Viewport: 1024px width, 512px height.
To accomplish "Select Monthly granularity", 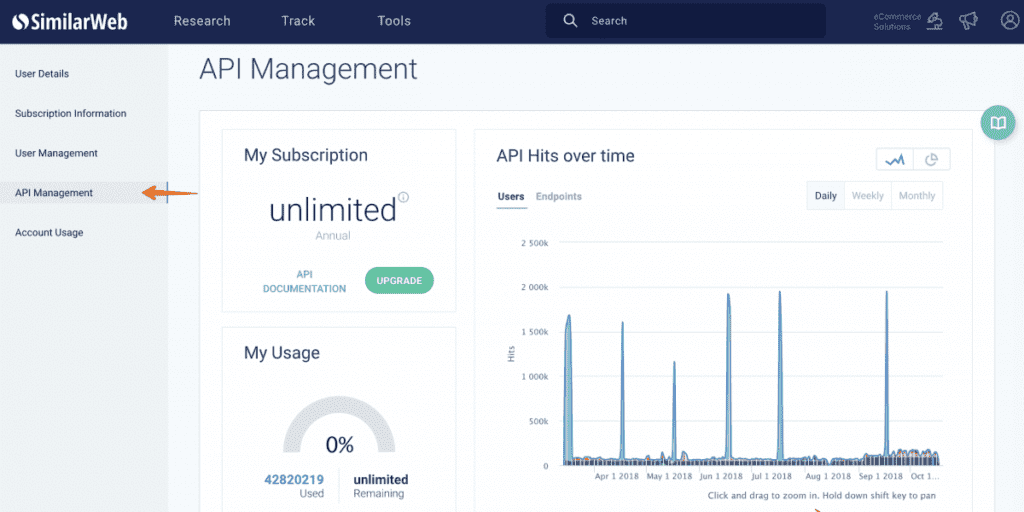I will [916, 196].
